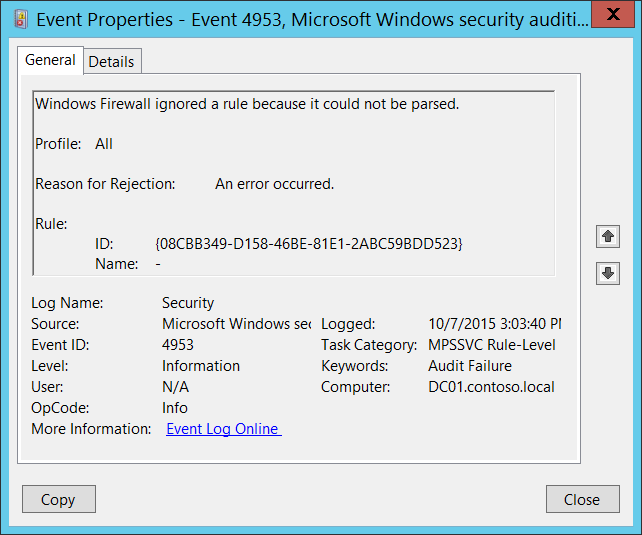Click the rule ID GUID text
Screen dimensions: 642x535
pos(308,244)
